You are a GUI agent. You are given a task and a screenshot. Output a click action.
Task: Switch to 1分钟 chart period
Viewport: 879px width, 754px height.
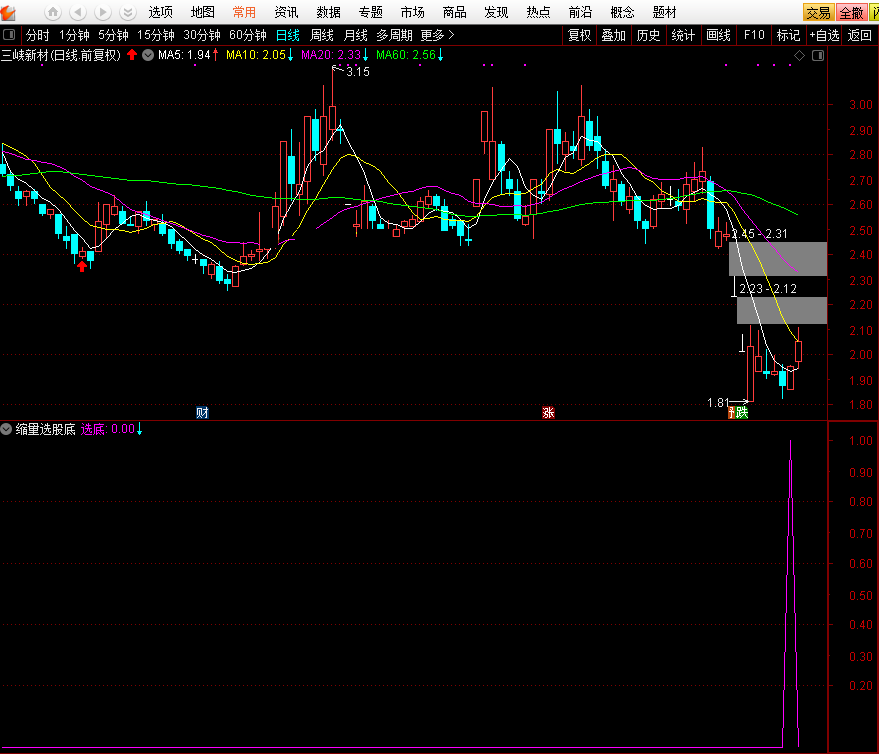[74, 35]
